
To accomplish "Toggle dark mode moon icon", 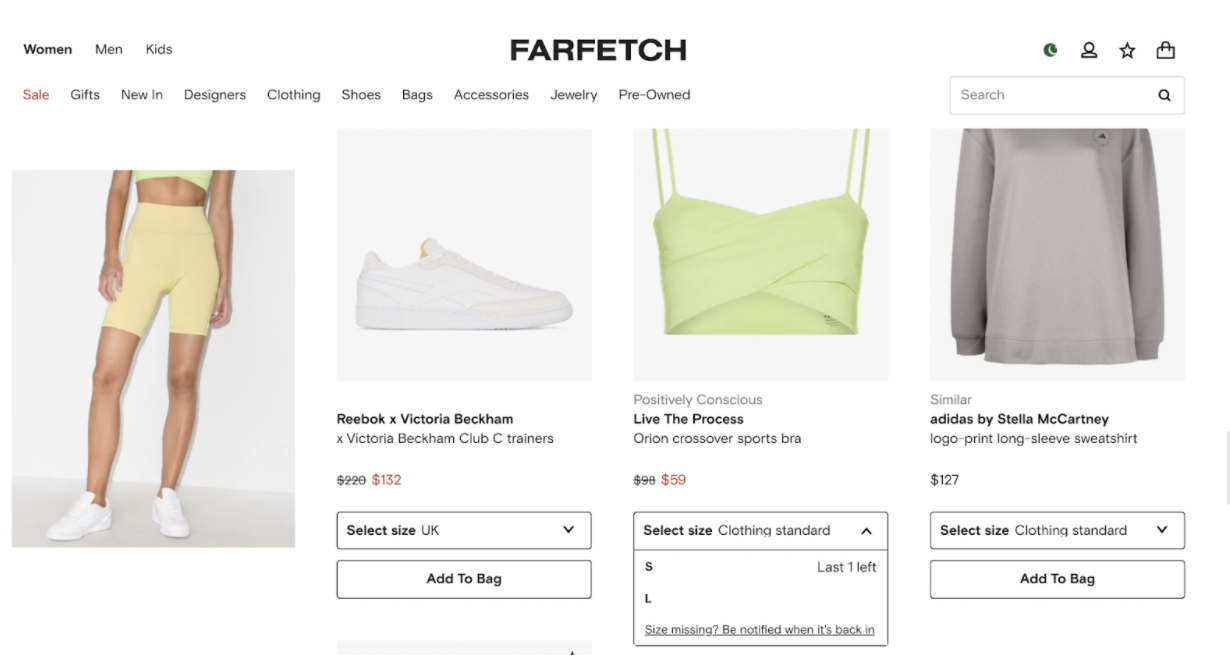I will 1050,50.
